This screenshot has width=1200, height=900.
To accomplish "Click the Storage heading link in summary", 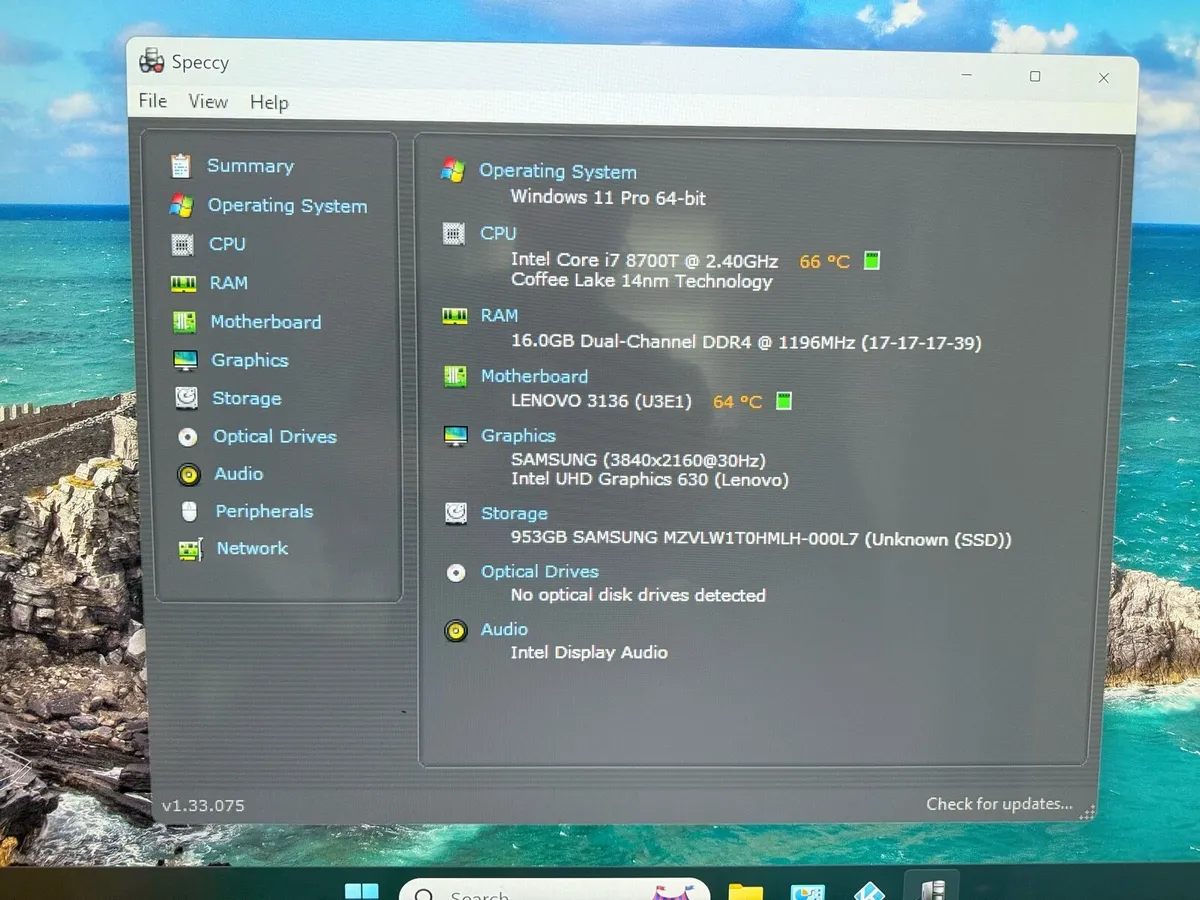I will point(514,513).
